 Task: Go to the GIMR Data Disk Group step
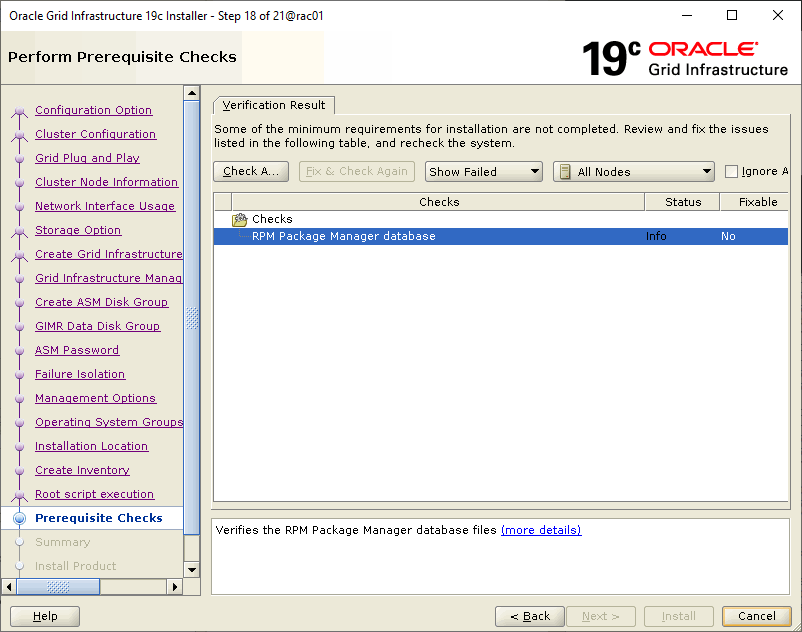(x=98, y=326)
